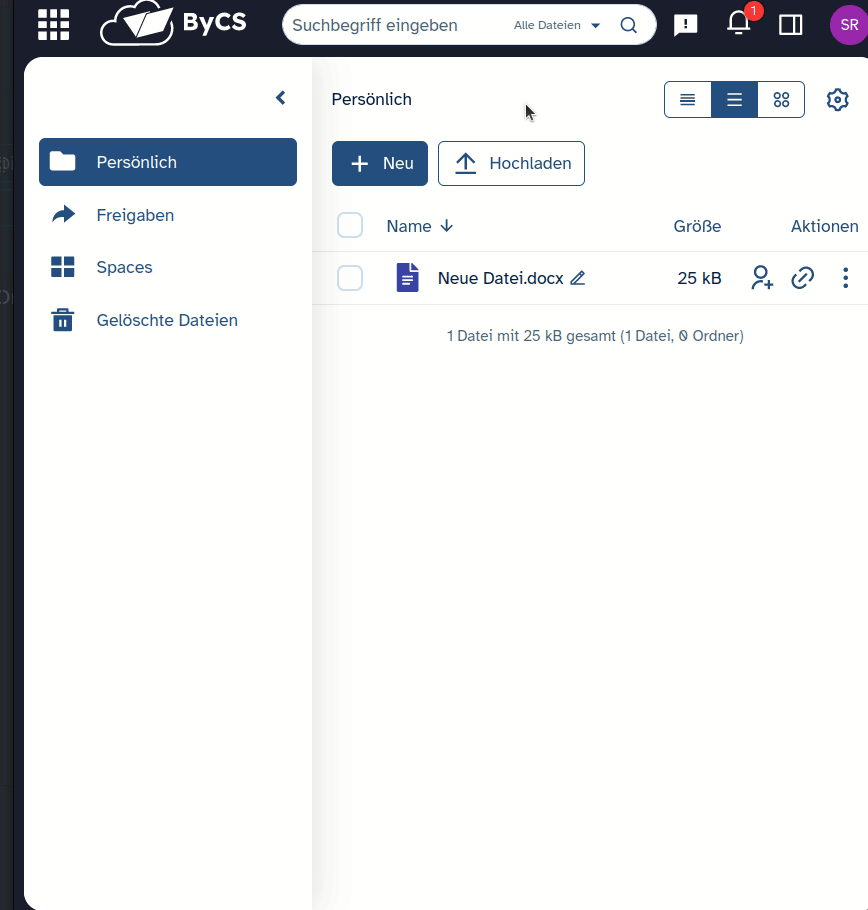
Task: Click the 25 kB size cell
Action: (x=699, y=278)
